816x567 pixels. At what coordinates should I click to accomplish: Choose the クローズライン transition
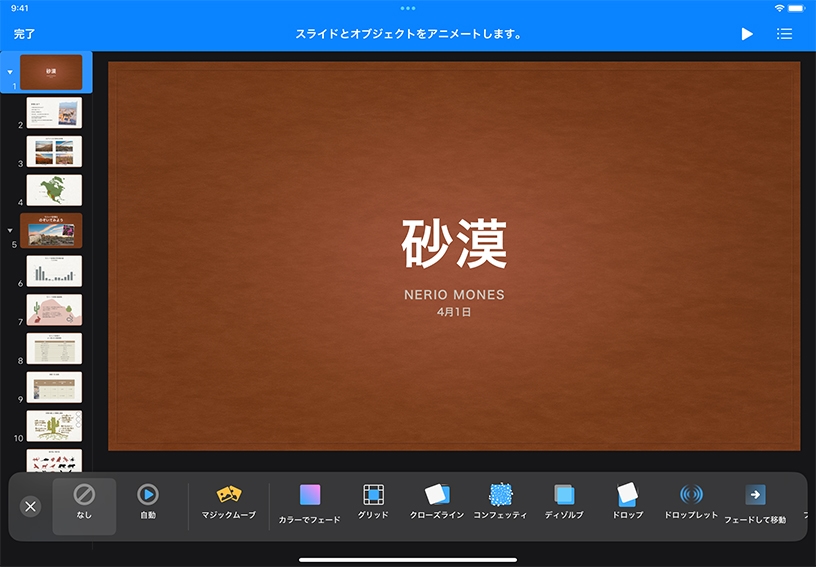437,504
